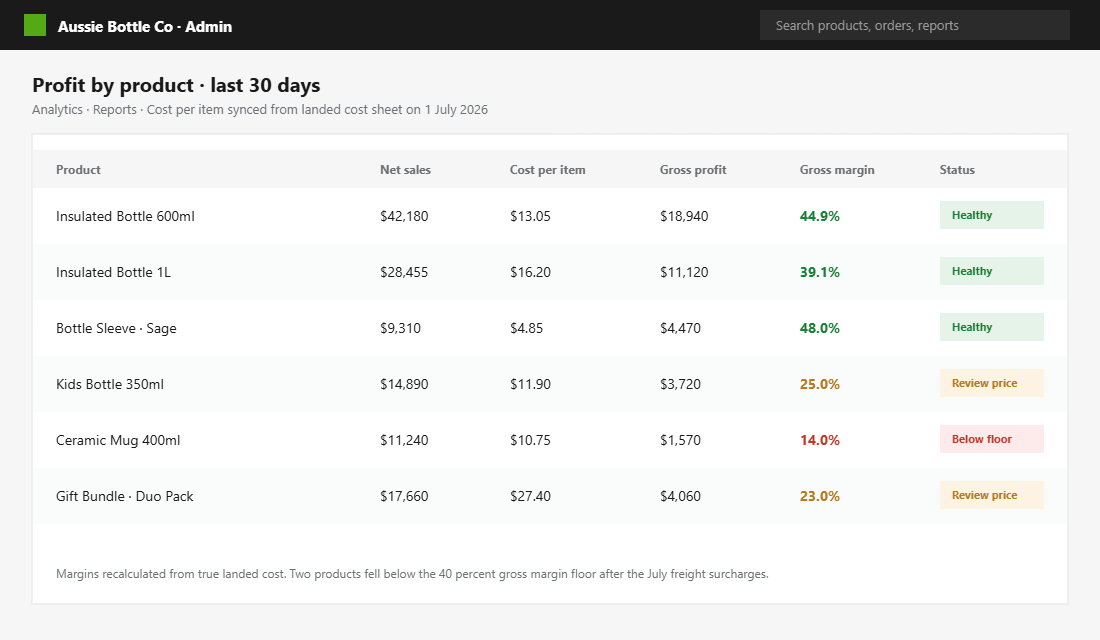
Task: Click the $4.85 cost per item
Action: point(526,328)
